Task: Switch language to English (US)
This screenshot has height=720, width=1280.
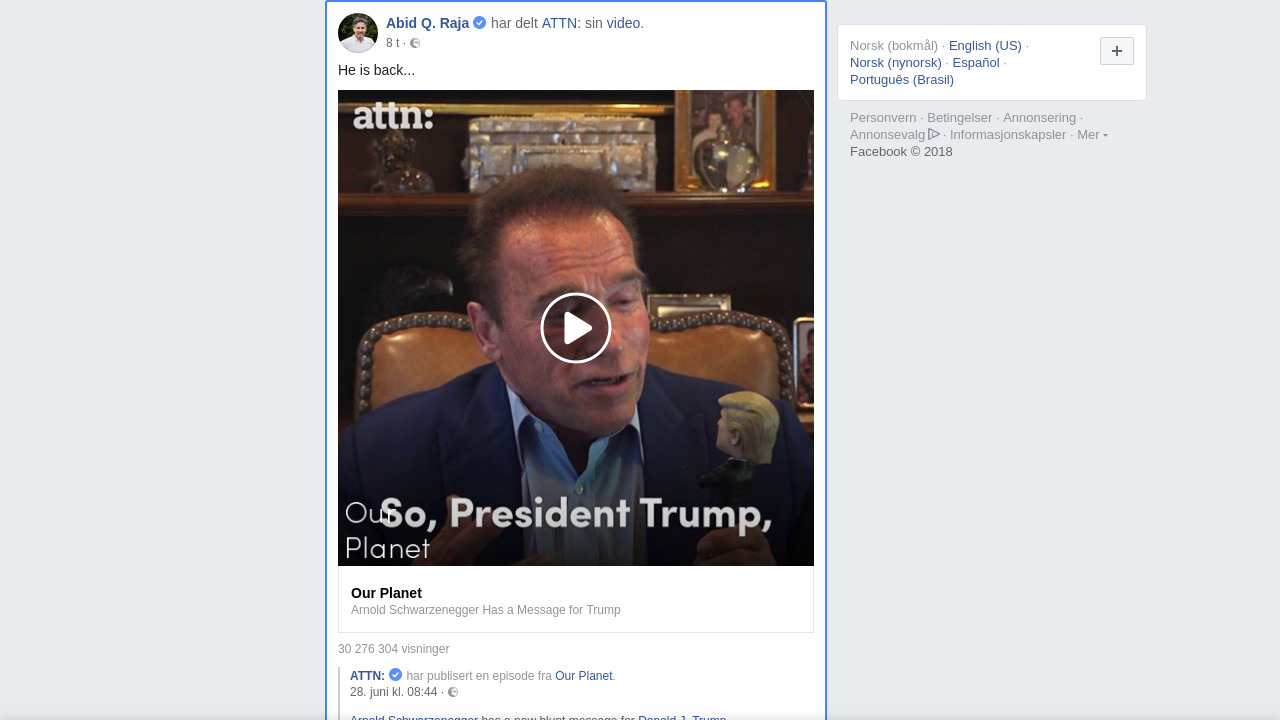Action: tap(985, 45)
